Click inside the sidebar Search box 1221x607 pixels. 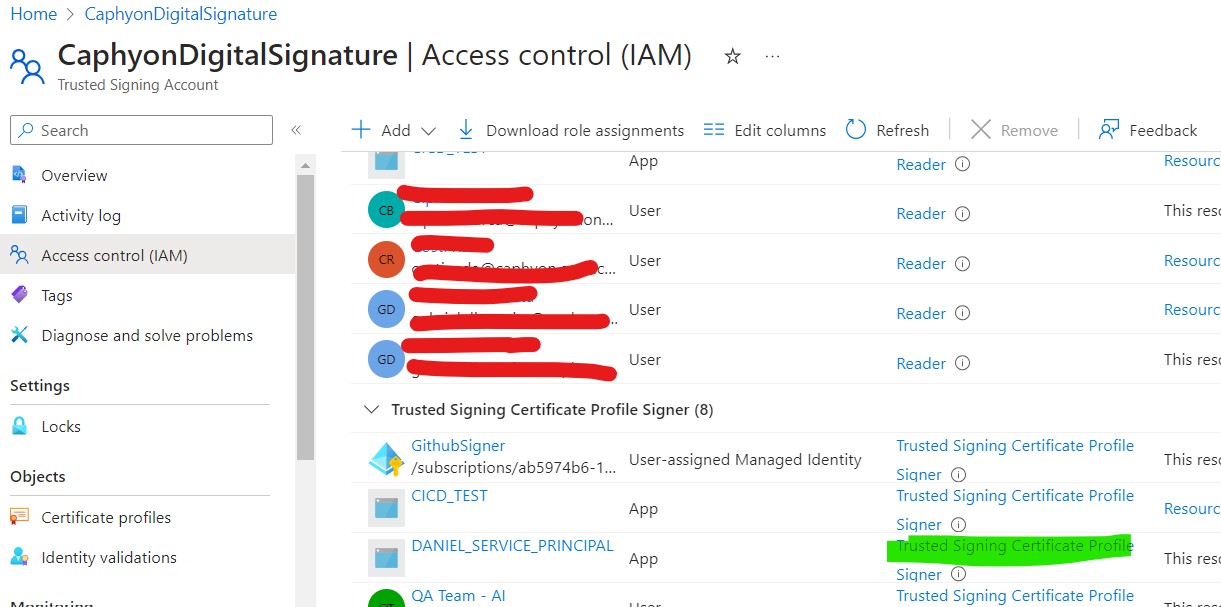(x=140, y=130)
